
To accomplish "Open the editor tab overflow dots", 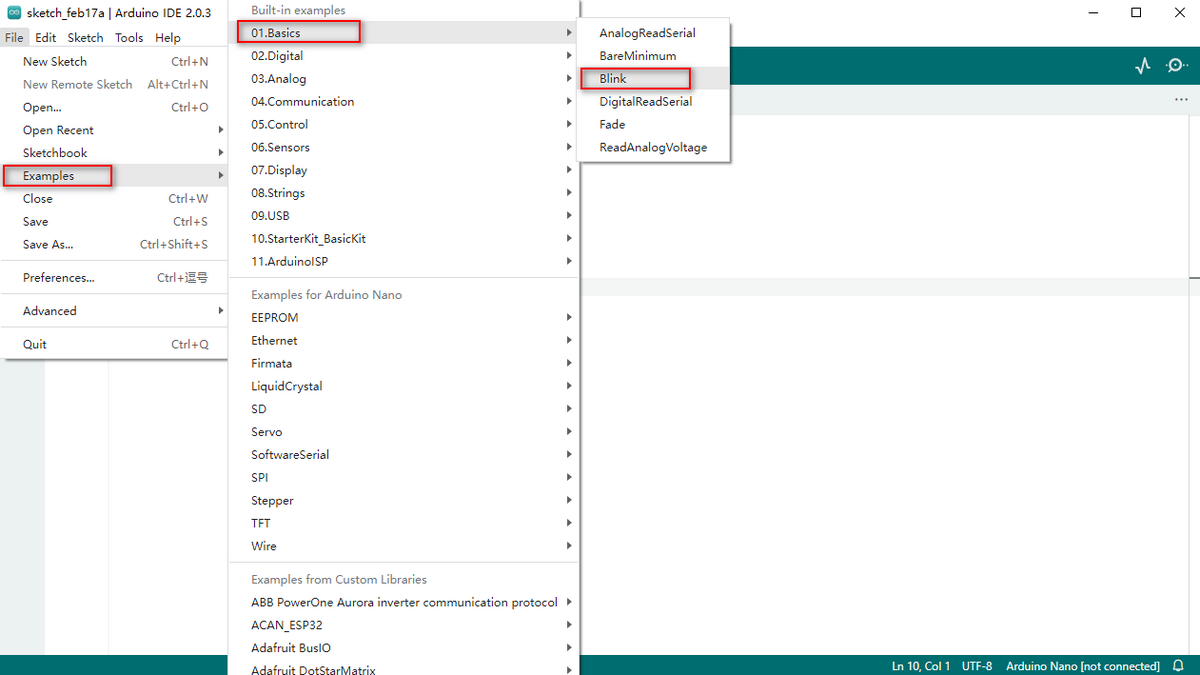I will (1181, 100).
